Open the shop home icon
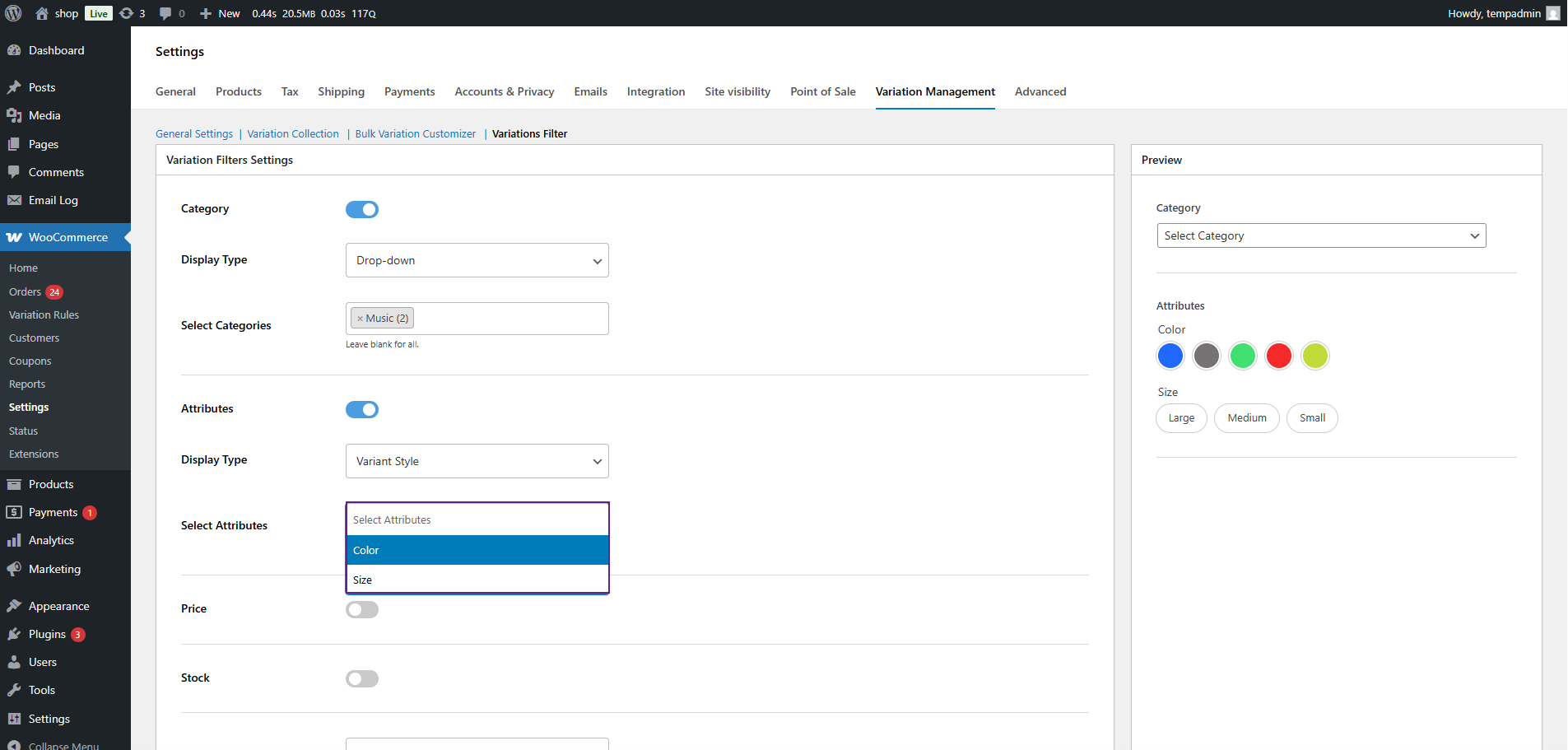 click(x=42, y=13)
